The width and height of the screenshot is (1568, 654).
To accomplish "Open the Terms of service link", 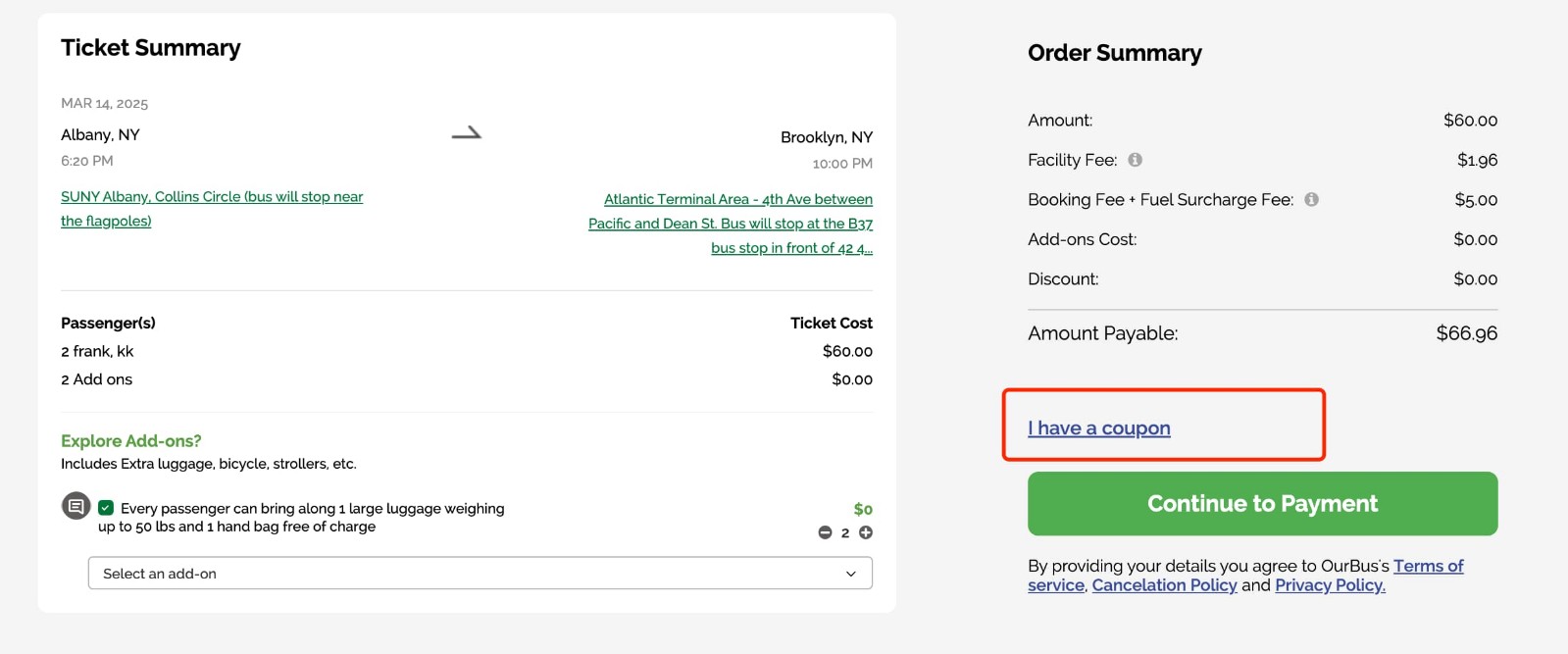I will click(1428, 566).
